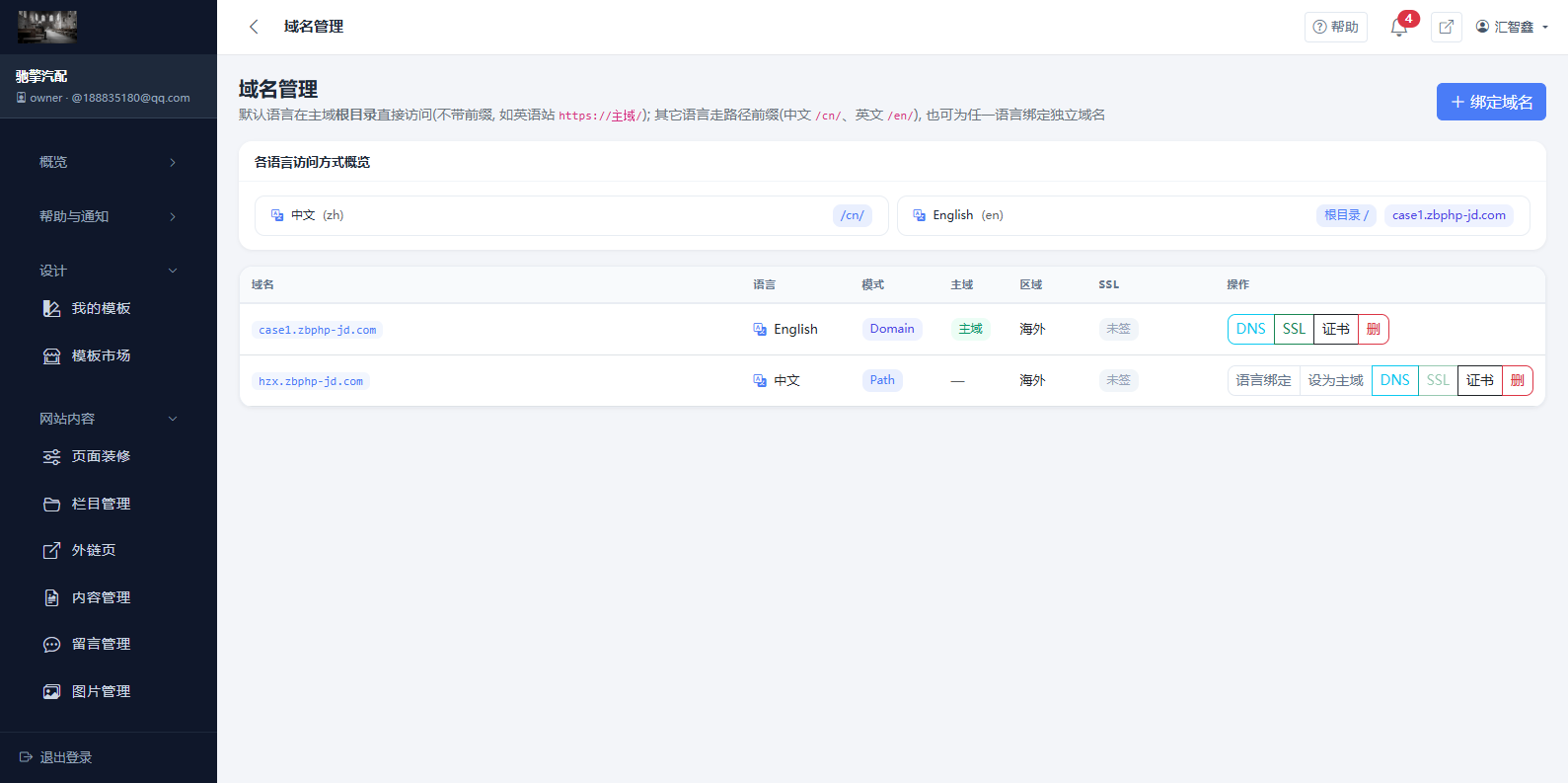This screenshot has width=1568, height=783.
Task: Click the 退出登录 logout link
Action: pyautogui.click(x=56, y=757)
